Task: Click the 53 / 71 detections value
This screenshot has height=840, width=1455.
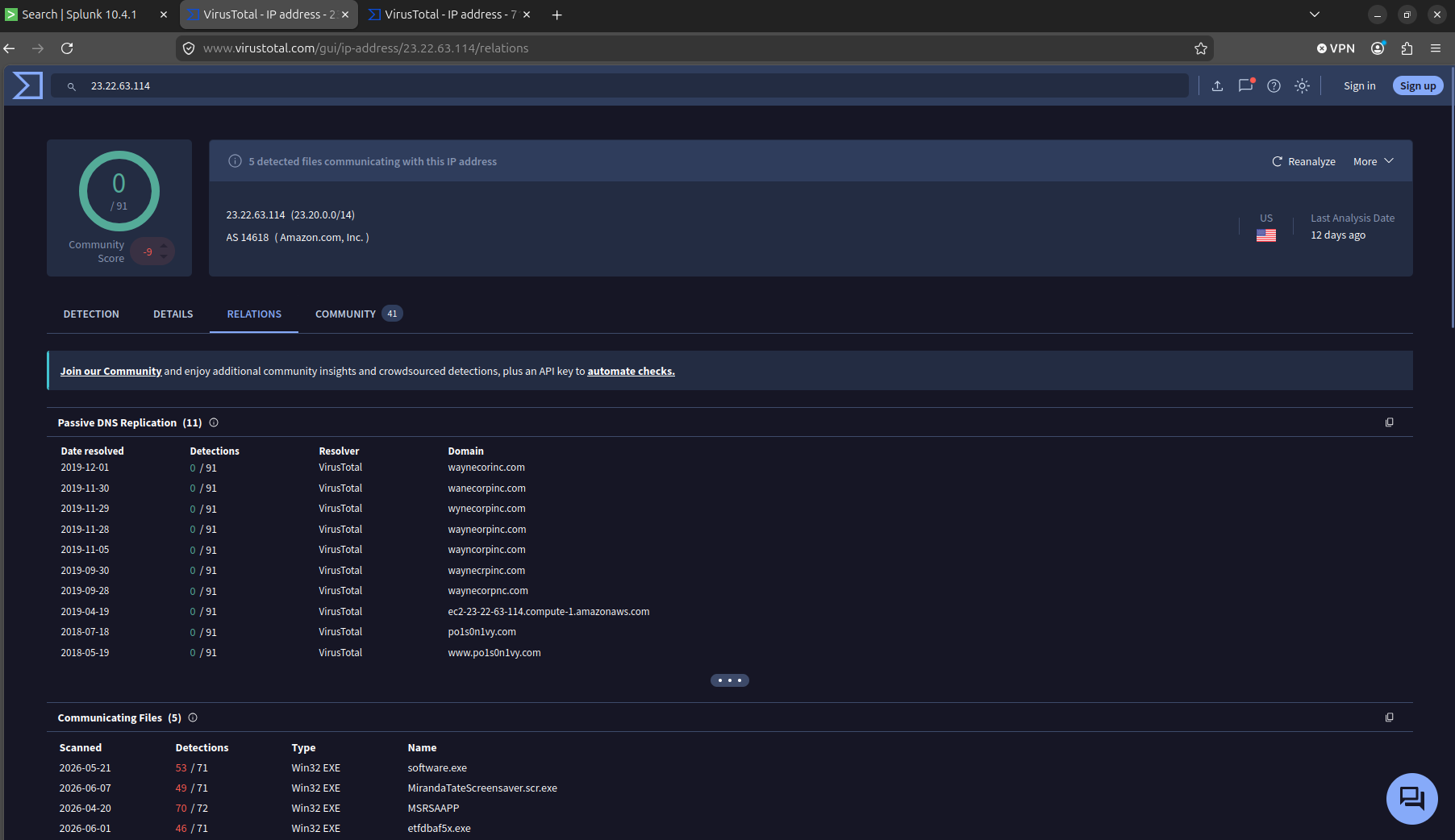Action: [191, 768]
